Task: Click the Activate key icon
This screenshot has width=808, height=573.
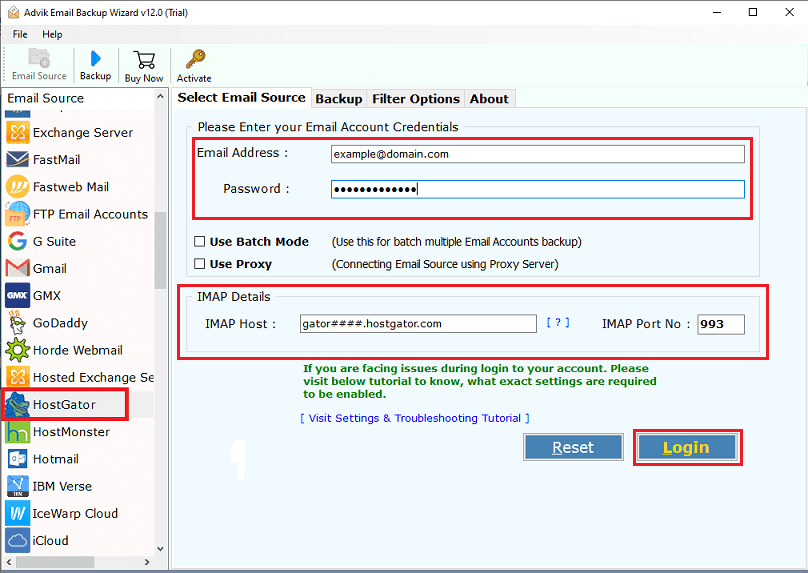Action: [x=195, y=59]
